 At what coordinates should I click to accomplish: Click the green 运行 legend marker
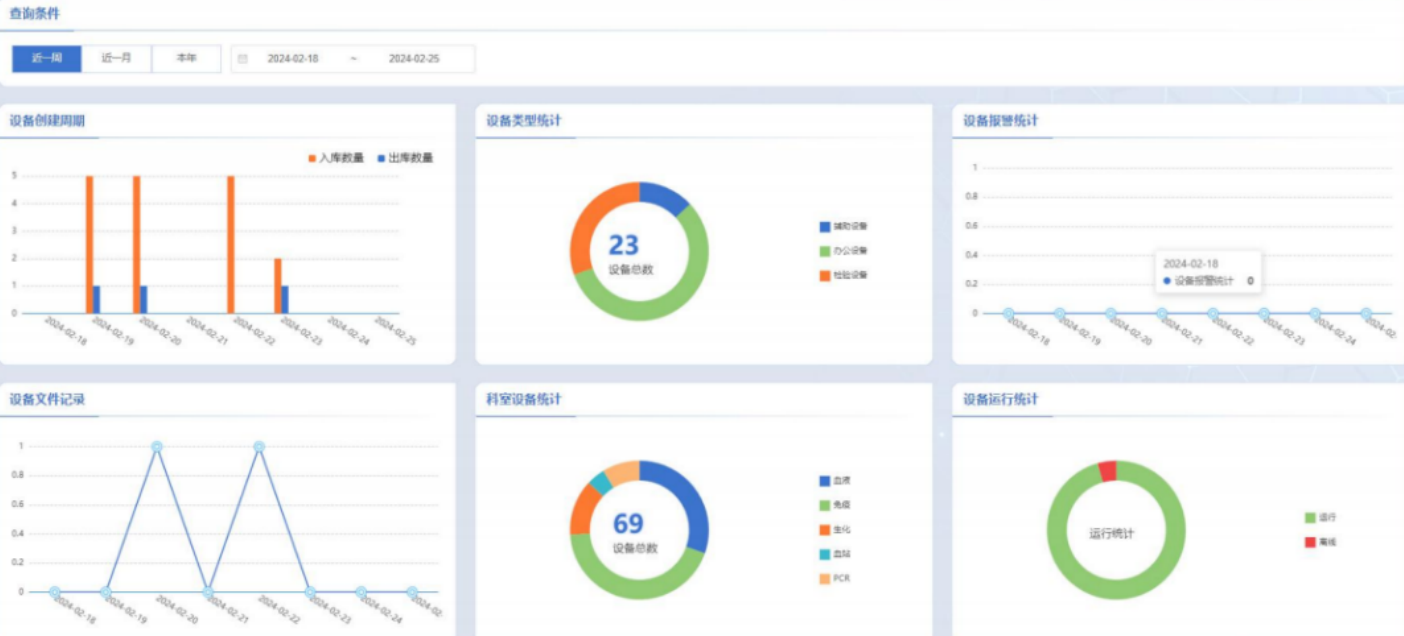[1310, 518]
